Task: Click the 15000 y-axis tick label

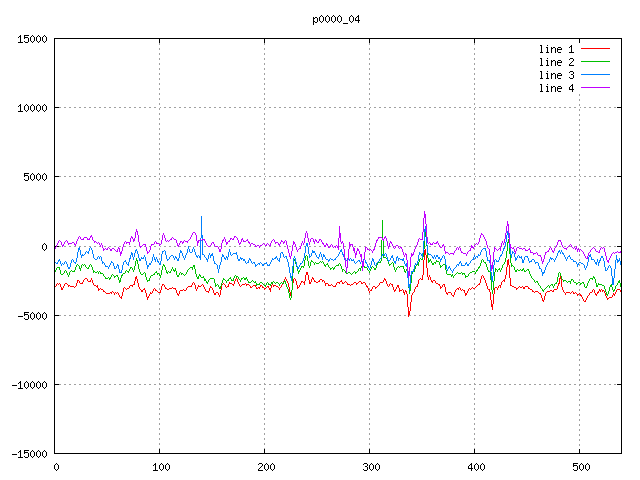Action: (x=32, y=39)
